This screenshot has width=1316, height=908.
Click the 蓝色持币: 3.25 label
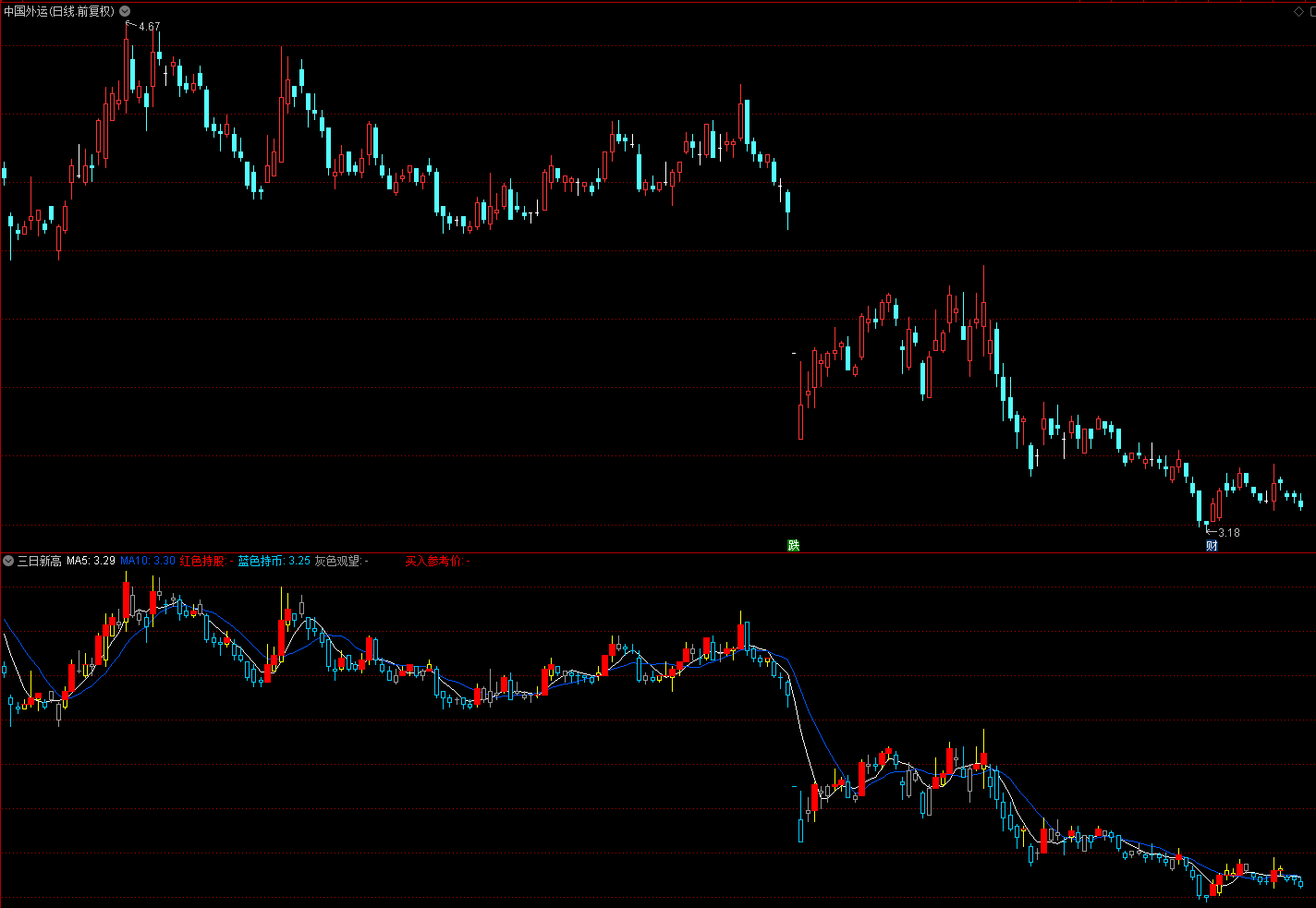coord(274,561)
